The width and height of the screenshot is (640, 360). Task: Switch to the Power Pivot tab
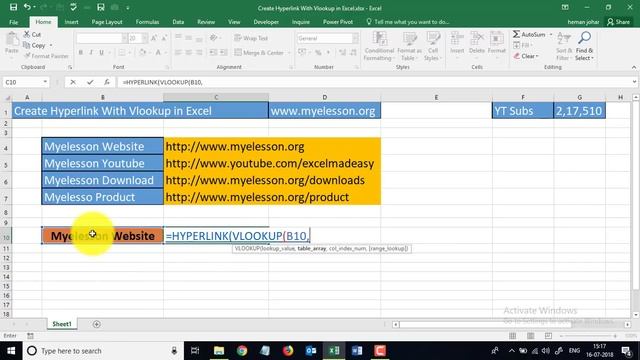pos(338,22)
